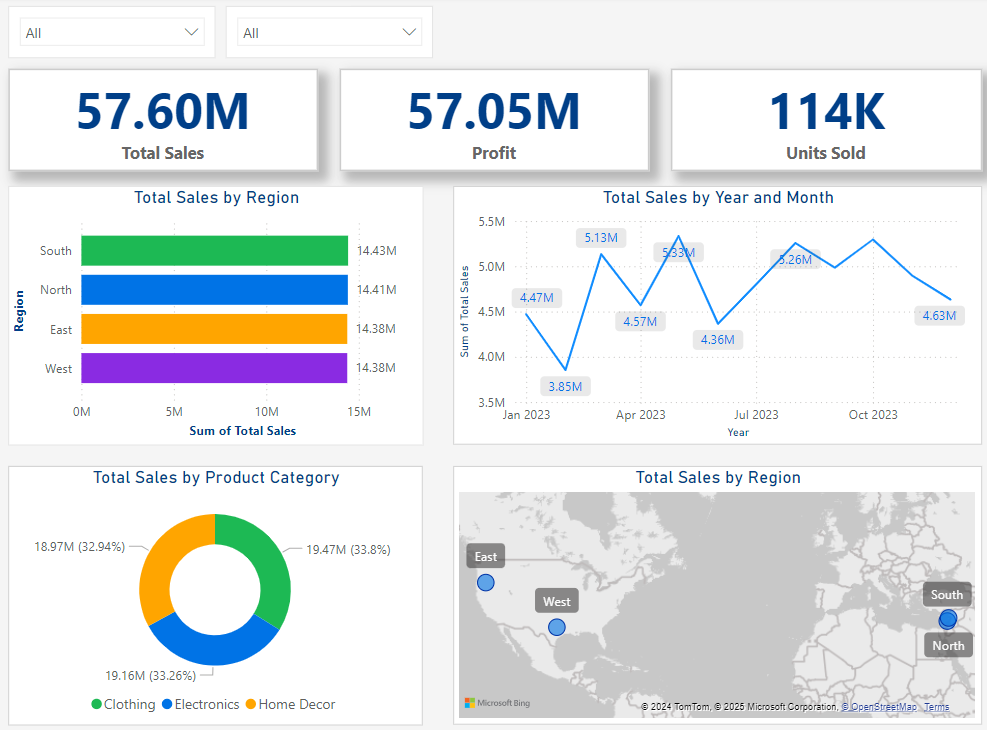Click the orange Home Decor legend dot
Image resolution: width=987 pixels, height=730 pixels.
click(x=249, y=704)
